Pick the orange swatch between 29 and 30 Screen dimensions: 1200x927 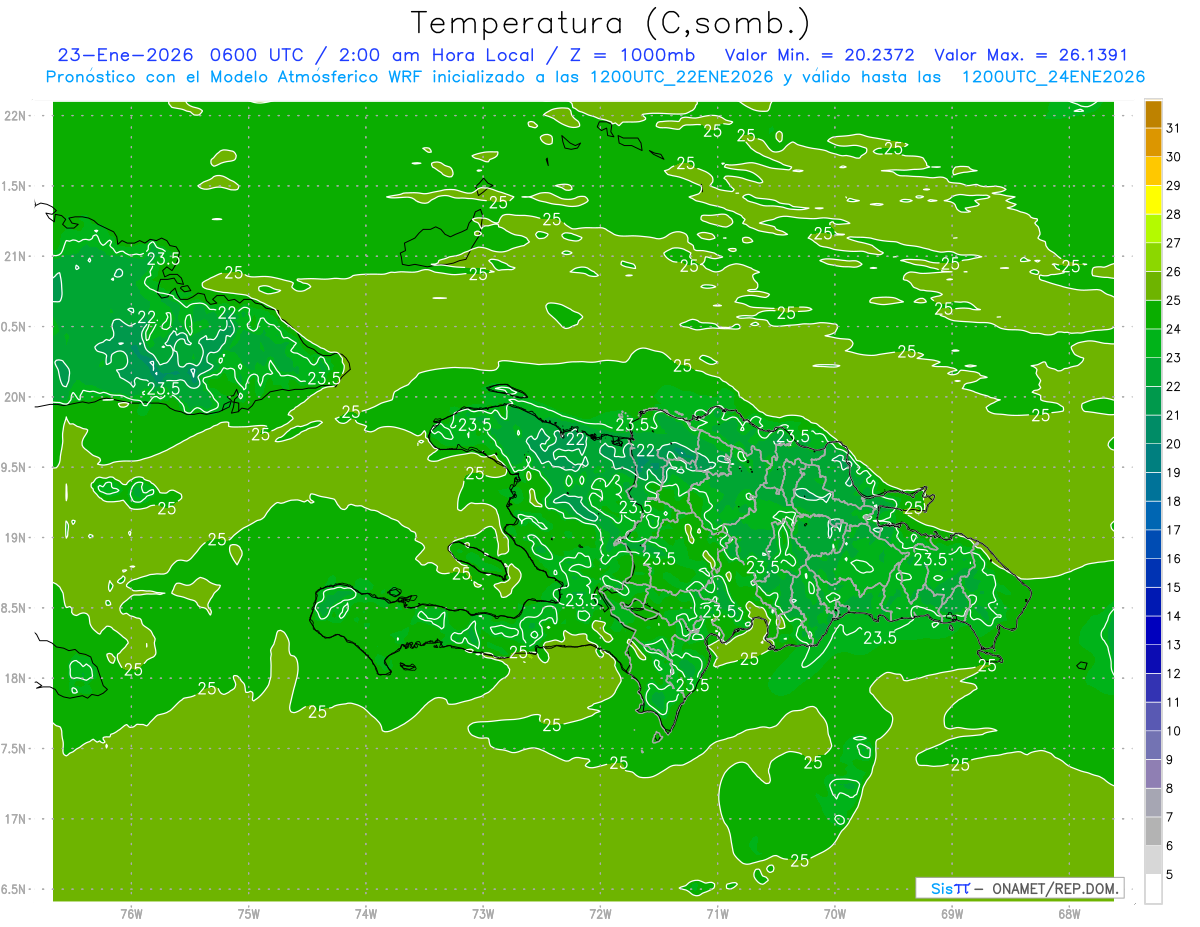(x=1153, y=171)
